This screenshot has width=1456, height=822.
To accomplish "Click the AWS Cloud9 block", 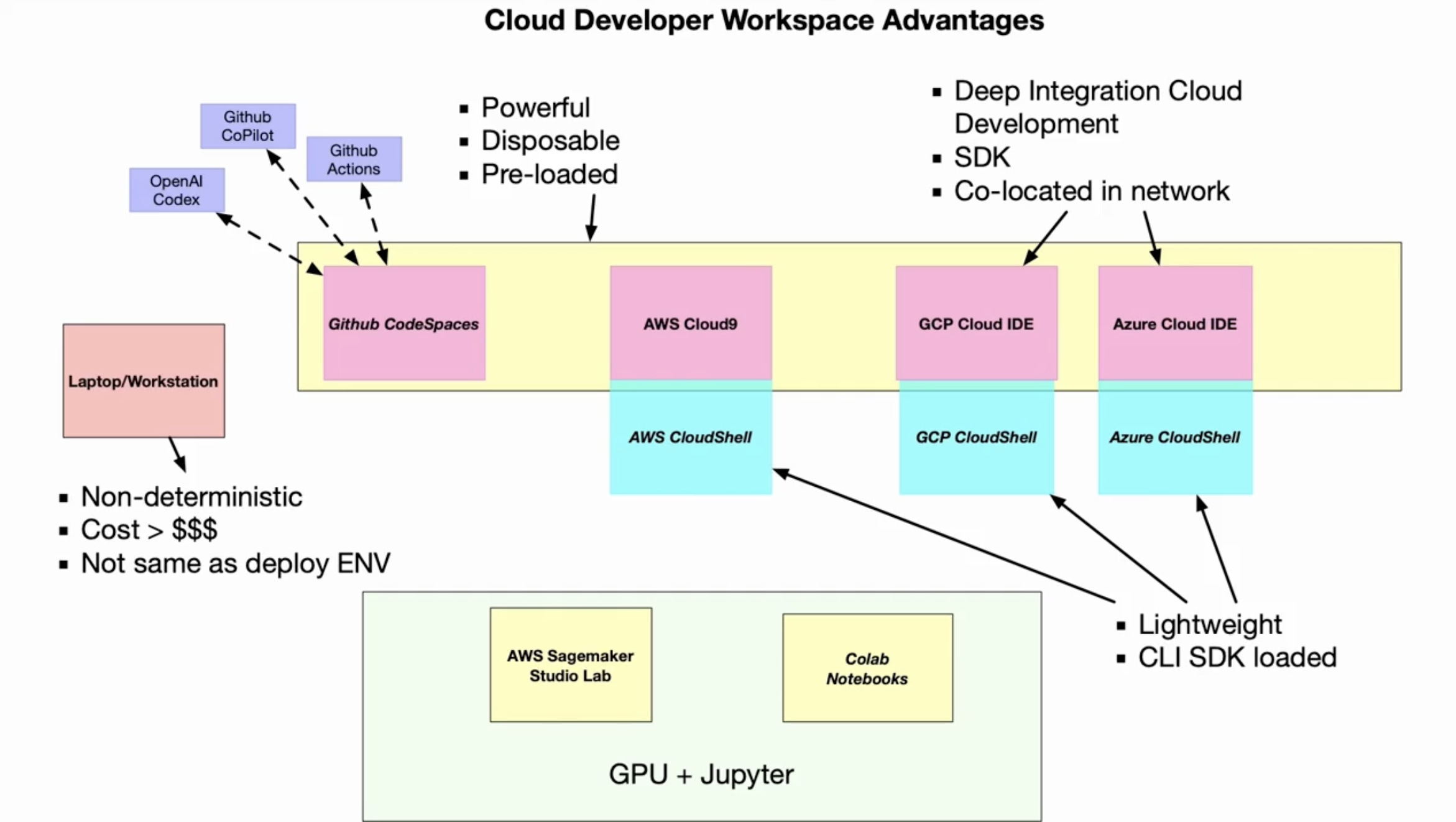I will pyautogui.click(x=691, y=323).
